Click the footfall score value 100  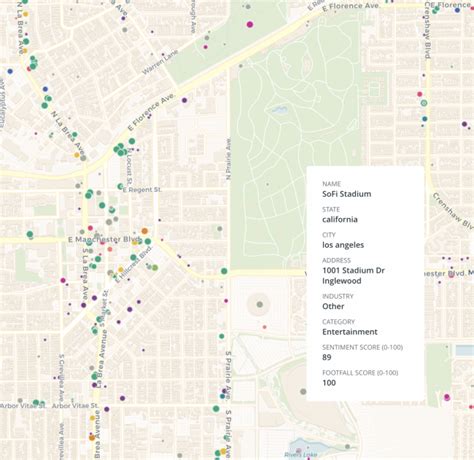click(329, 383)
